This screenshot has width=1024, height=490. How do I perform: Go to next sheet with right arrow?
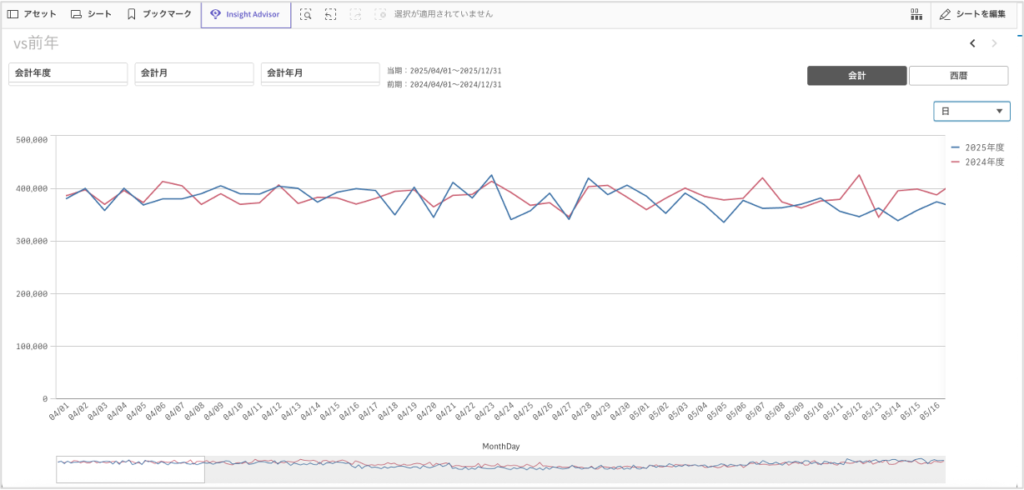tap(994, 43)
